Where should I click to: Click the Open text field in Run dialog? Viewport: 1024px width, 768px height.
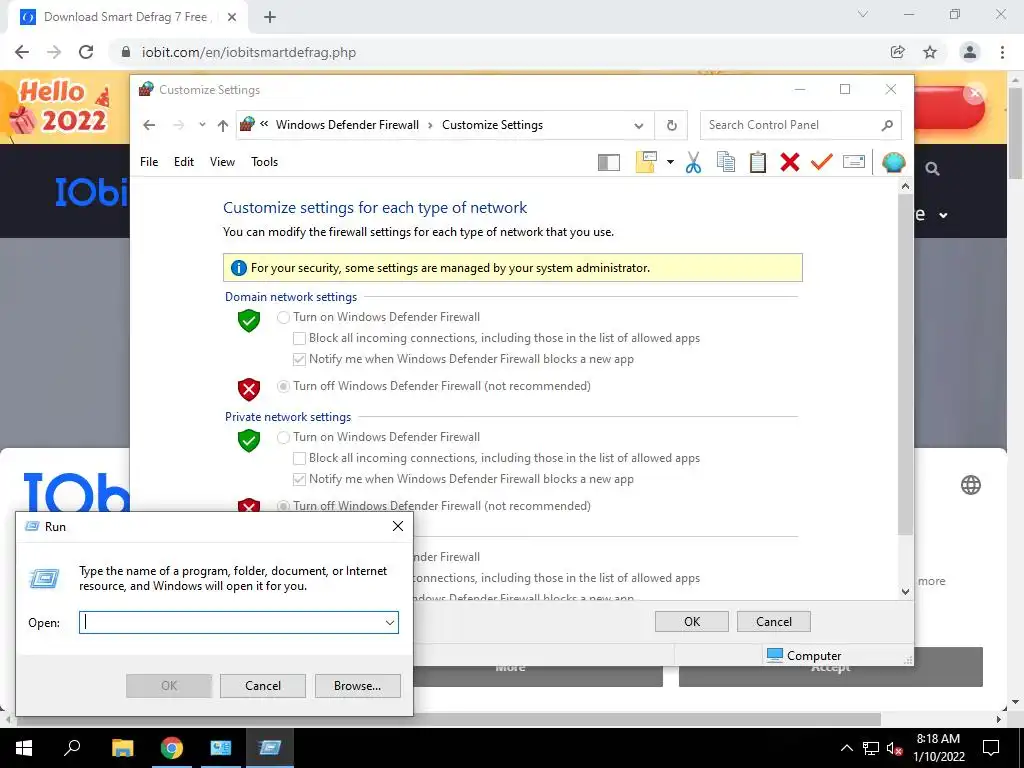tap(231, 622)
